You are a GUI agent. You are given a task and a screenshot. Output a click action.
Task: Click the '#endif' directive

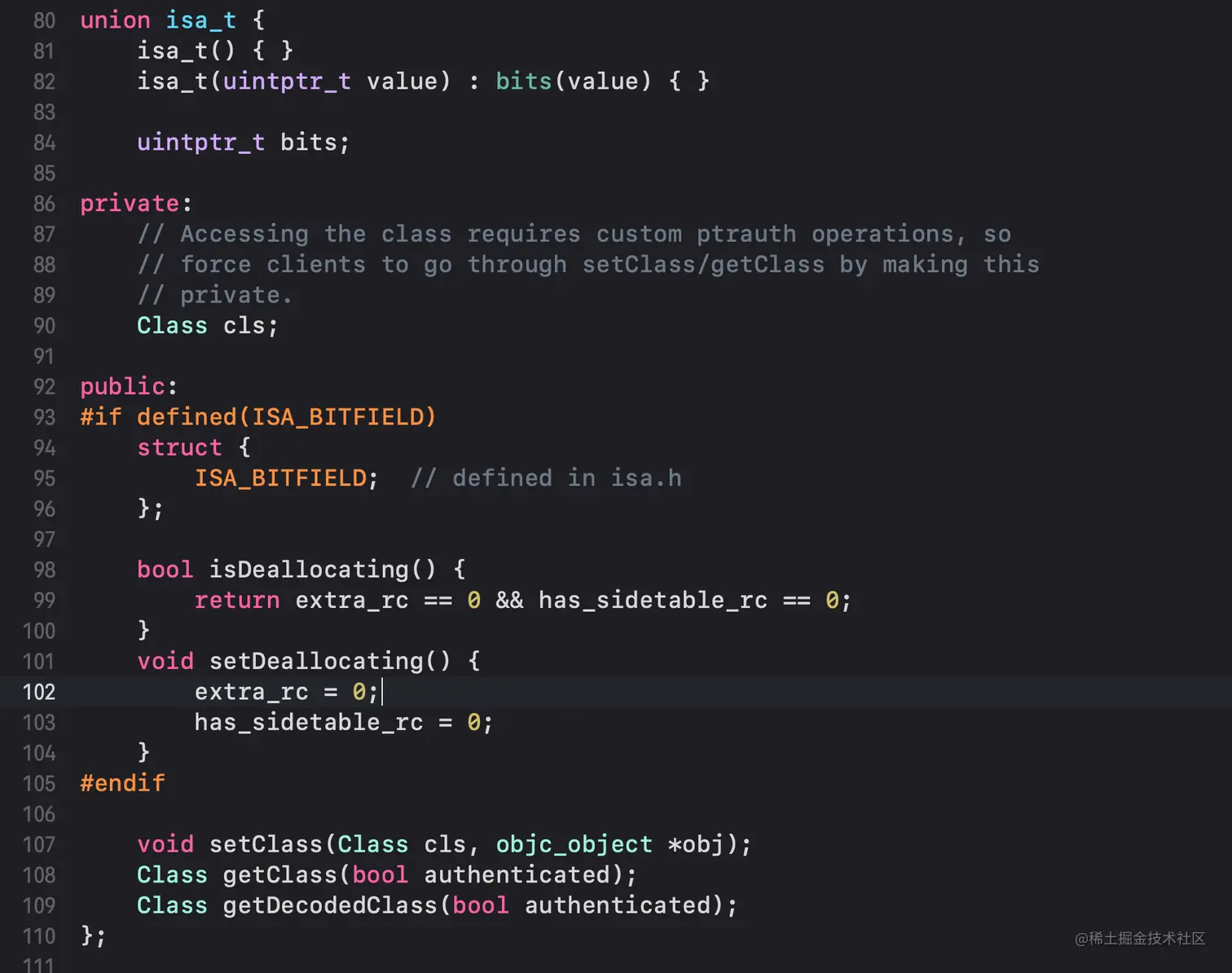(122, 783)
